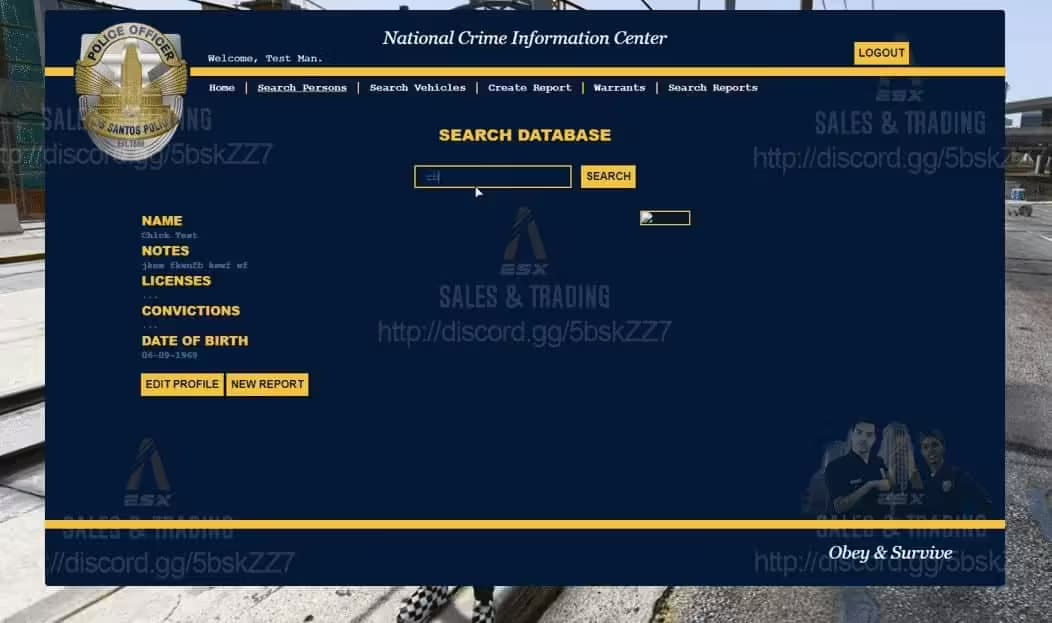Select the person's name under NAME
1052x623 pixels.
click(x=169, y=236)
